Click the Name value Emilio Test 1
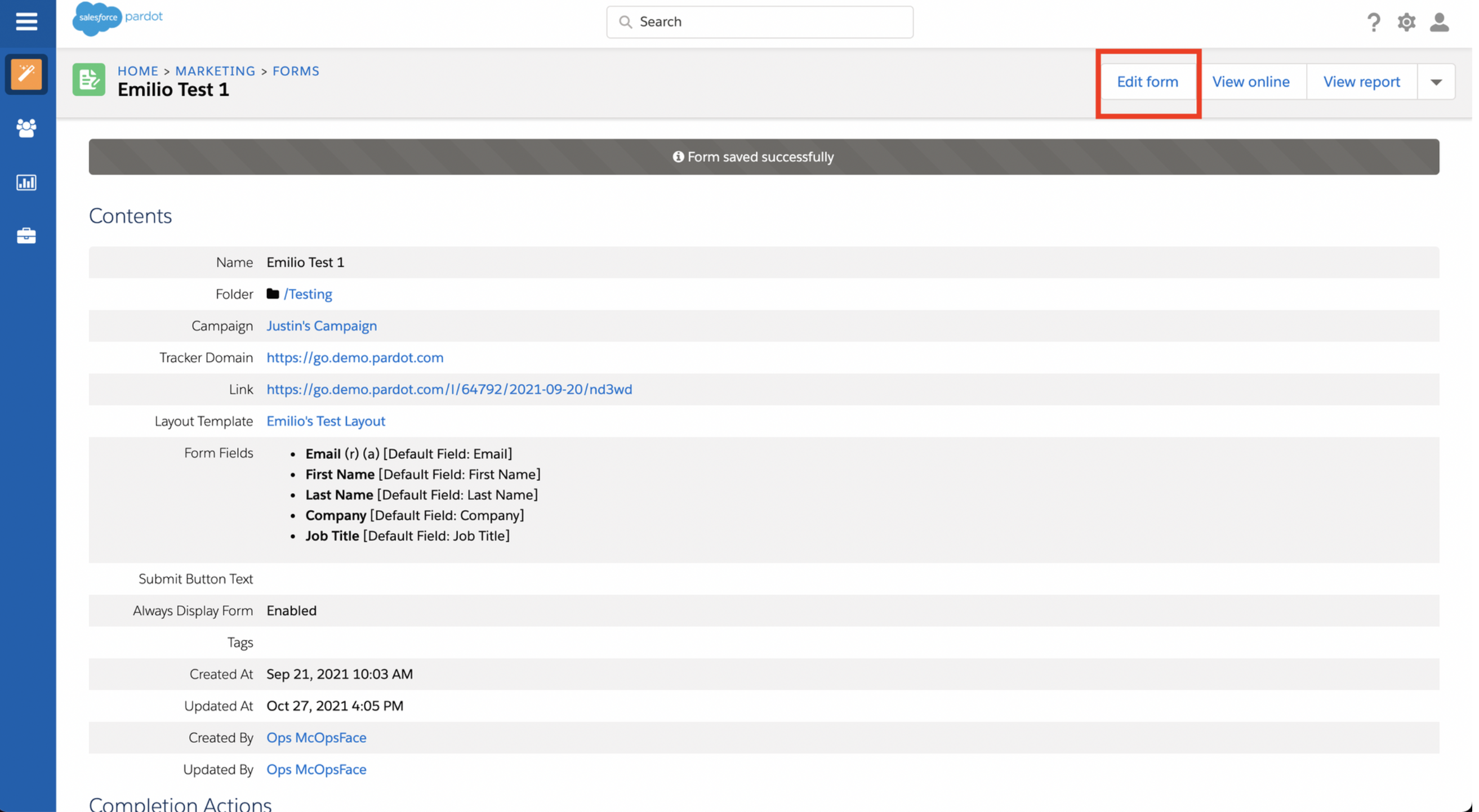Screen dimensions: 1479x812 305,262
